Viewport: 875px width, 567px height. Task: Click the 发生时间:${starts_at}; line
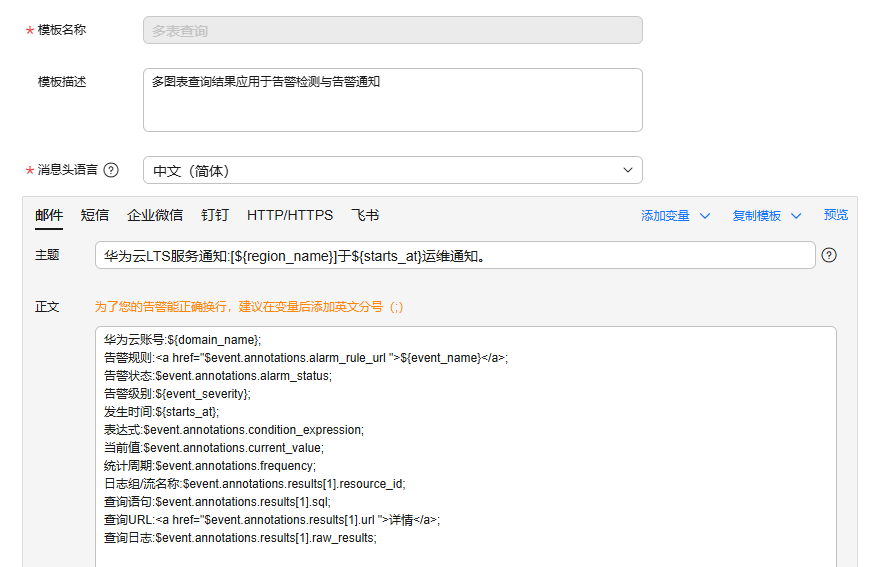click(161, 412)
